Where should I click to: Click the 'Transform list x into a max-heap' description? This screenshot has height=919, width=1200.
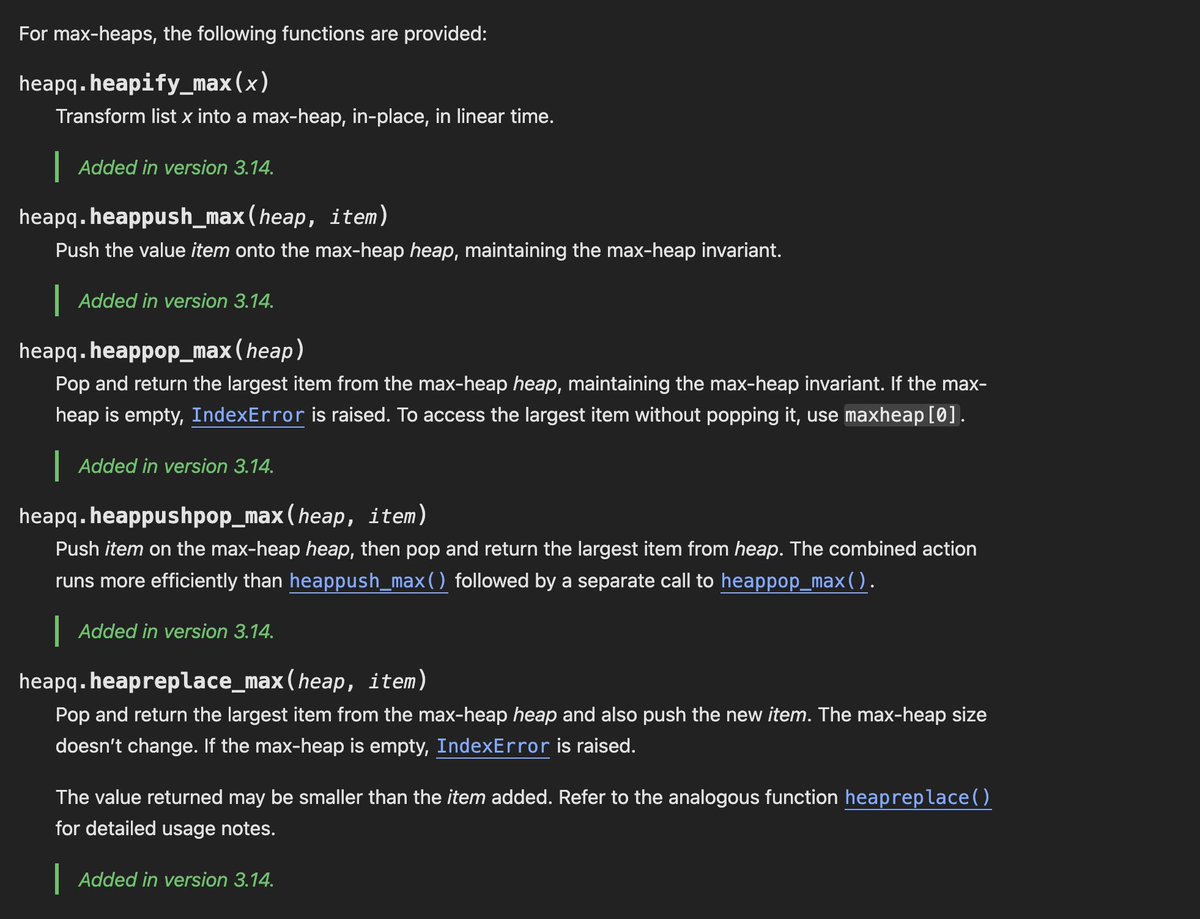tap(304, 116)
